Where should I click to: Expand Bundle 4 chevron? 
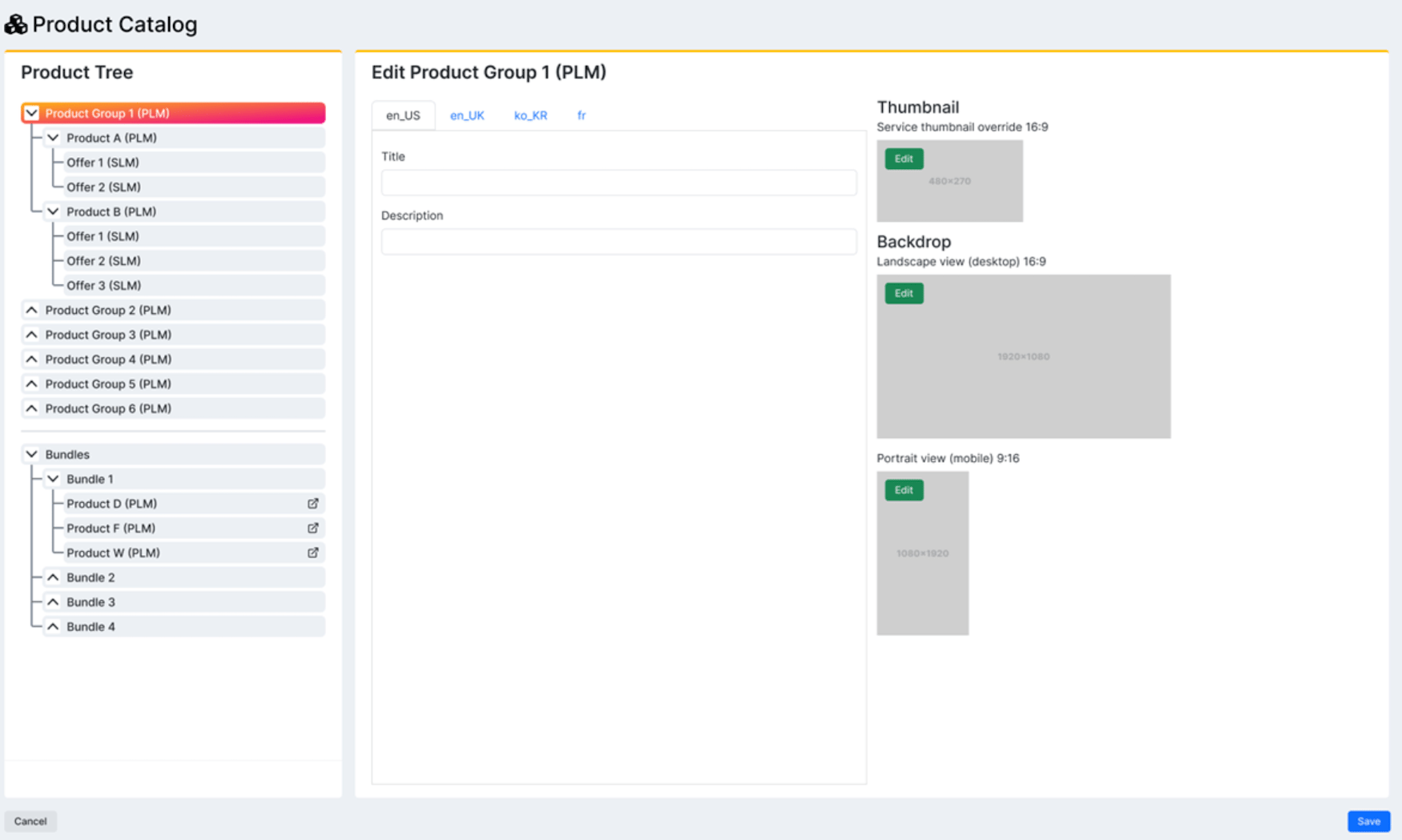click(x=53, y=626)
